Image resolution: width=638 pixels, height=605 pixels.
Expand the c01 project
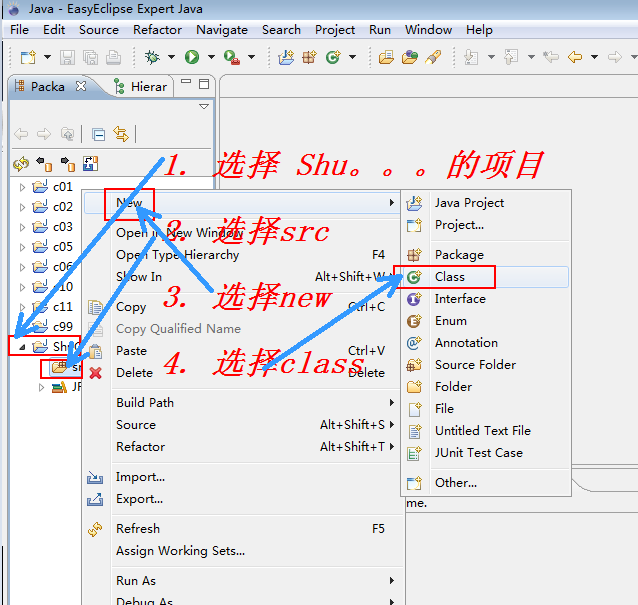click(x=22, y=187)
